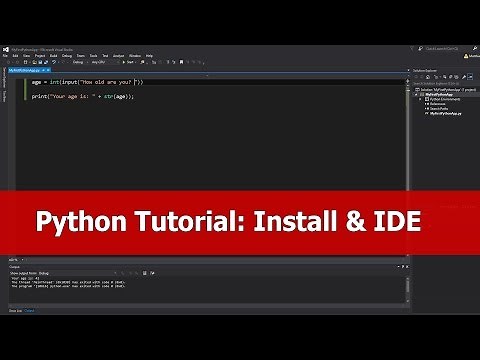Viewport: 480px width, 360px height.
Task: Click the Show All Files icon
Action: point(456,77)
